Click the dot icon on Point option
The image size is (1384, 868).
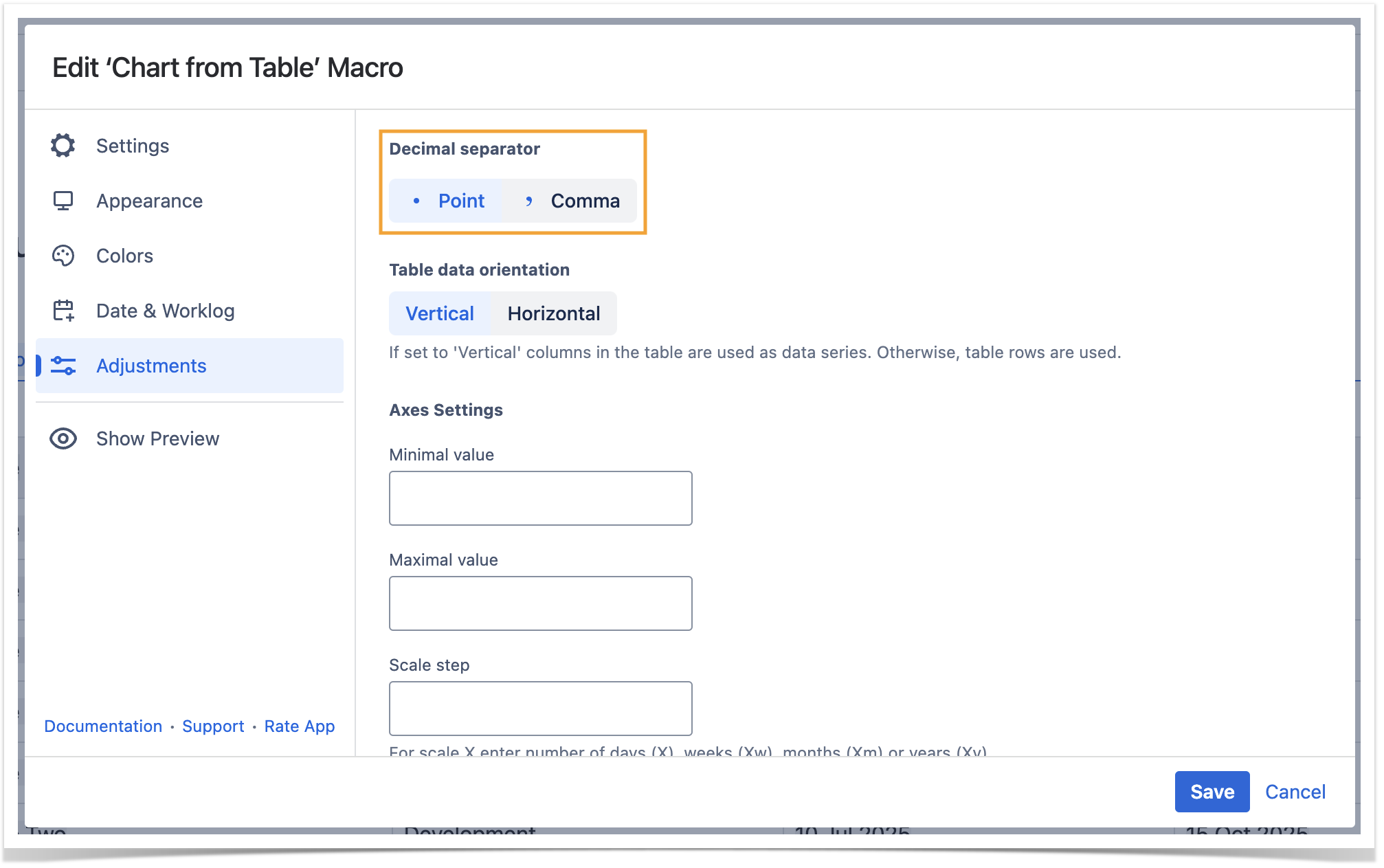[416, 201]
